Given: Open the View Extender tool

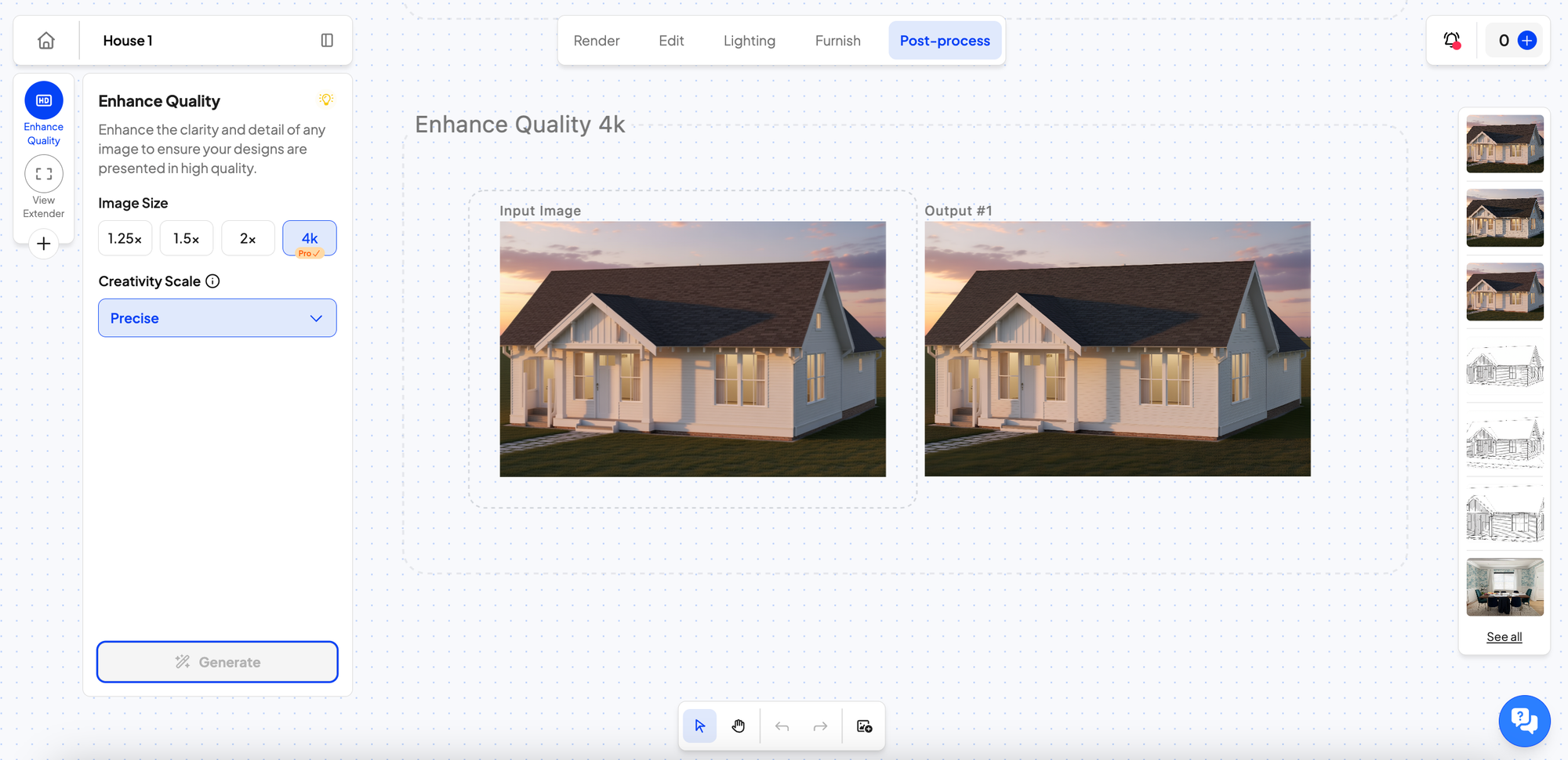Looking at the screenshot, I should tap(44, 174).
